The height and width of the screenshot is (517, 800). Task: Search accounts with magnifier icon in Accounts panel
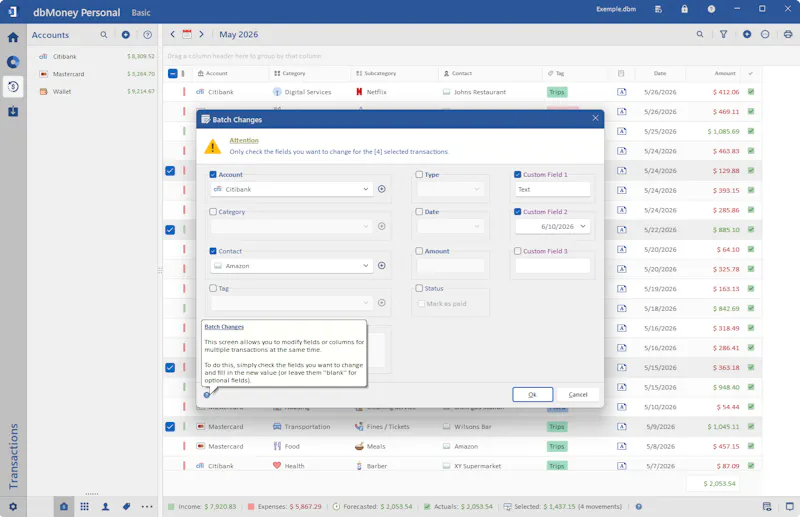click(104, 35)
